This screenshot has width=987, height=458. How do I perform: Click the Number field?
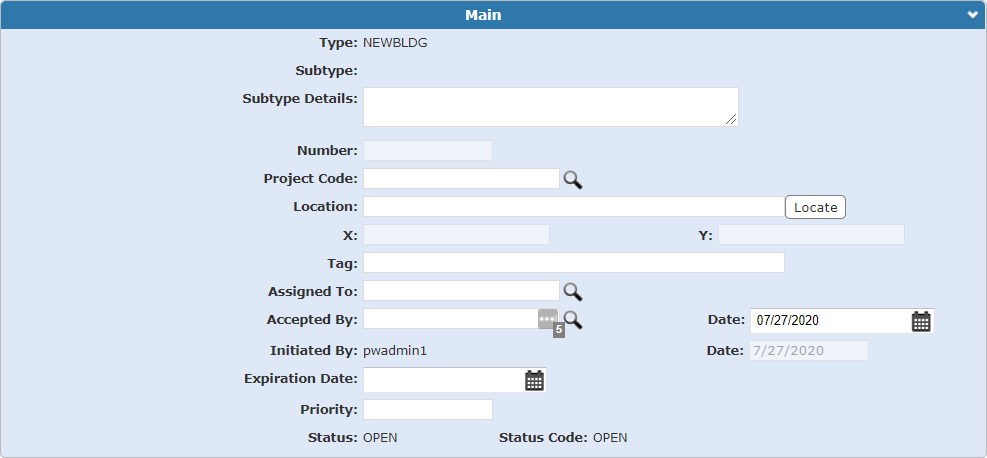(427, 151)
